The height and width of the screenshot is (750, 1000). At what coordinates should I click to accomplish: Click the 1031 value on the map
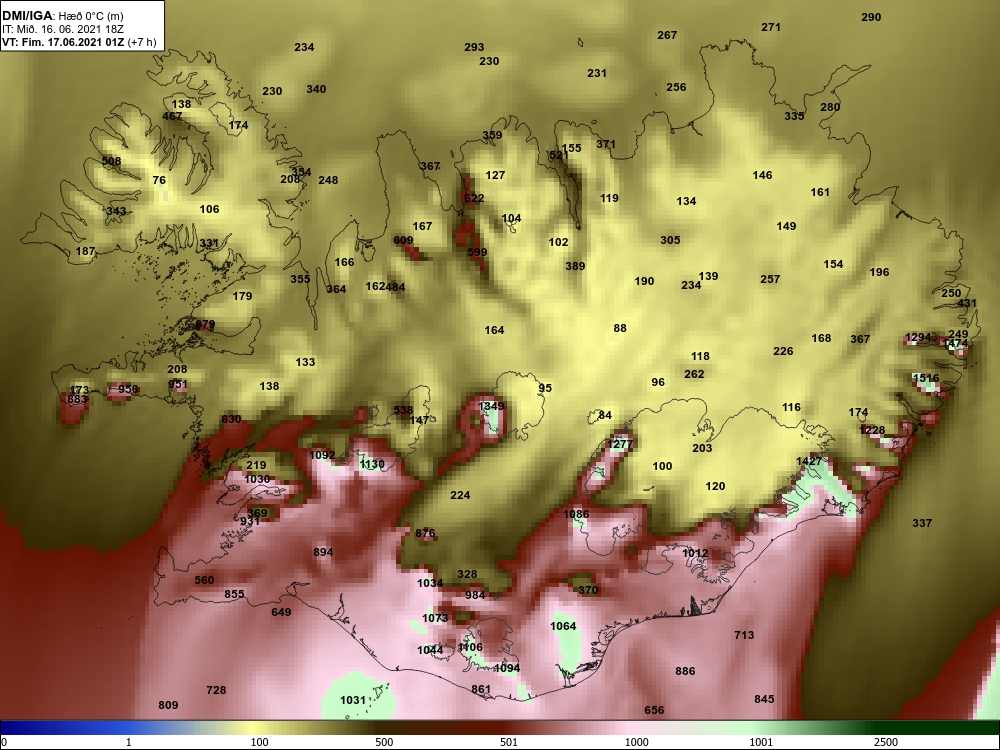(353, 700)
